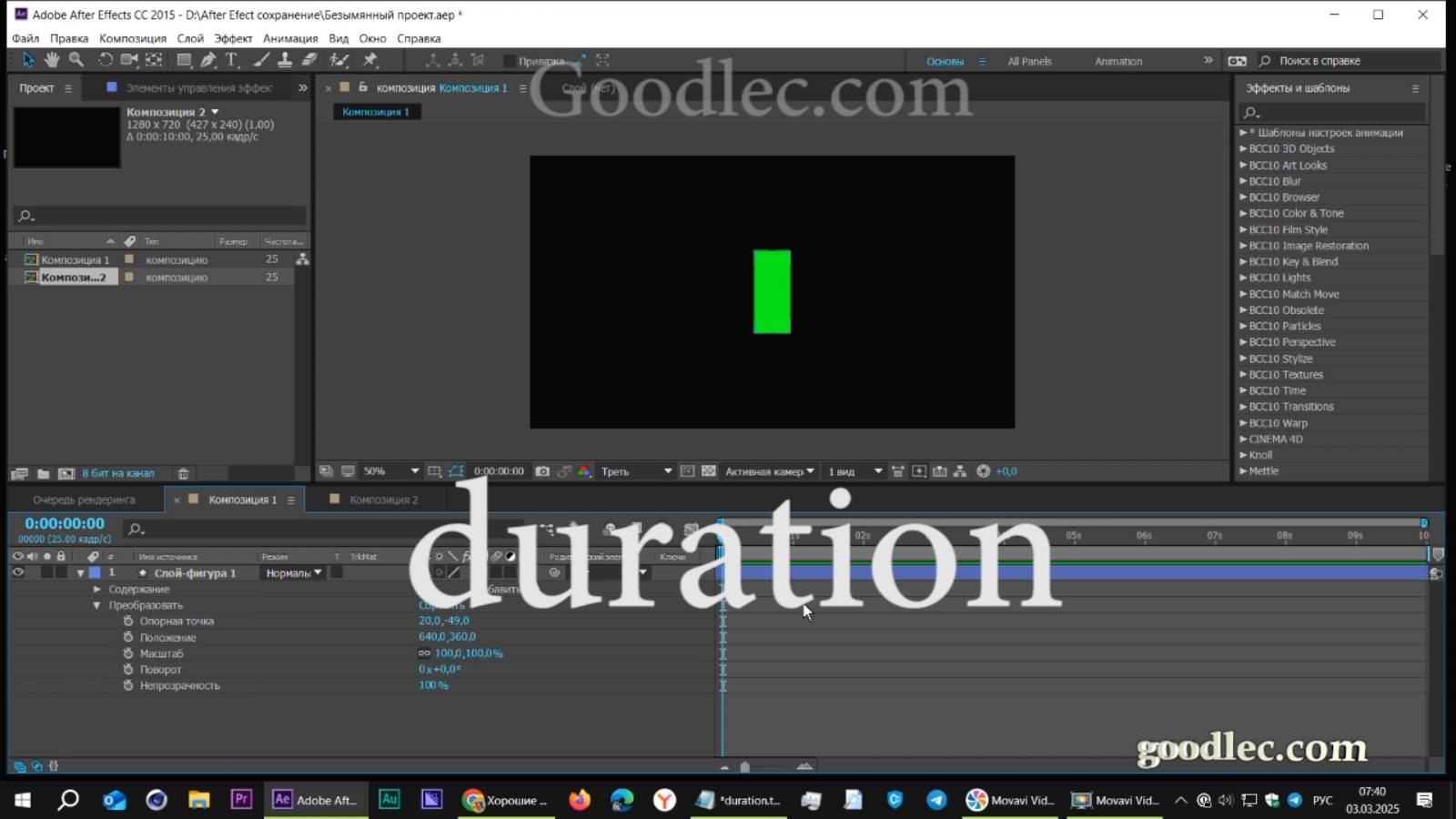Select the Rectangle shape tool

pos(184,60)
